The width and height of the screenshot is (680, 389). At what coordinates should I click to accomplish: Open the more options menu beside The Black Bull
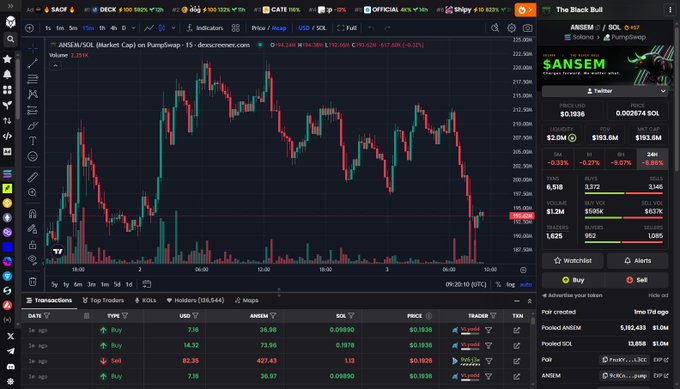(x=670, y=10)
